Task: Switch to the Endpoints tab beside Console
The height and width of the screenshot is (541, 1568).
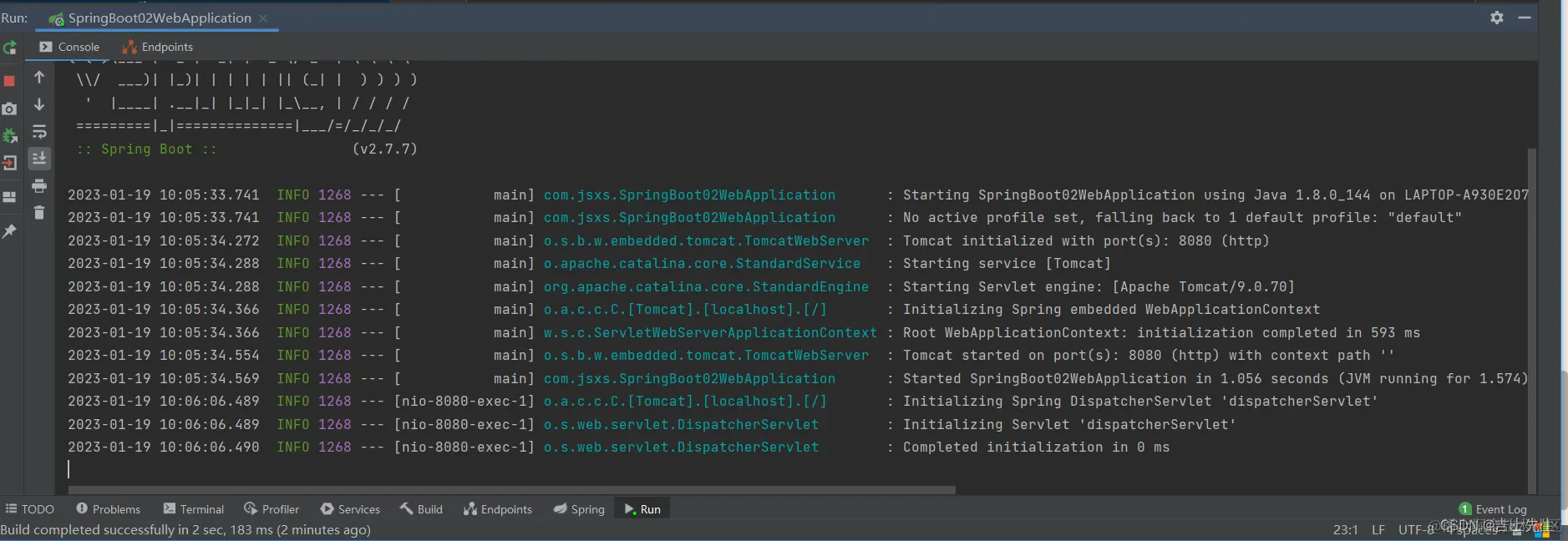Action: tap(157, 47)
